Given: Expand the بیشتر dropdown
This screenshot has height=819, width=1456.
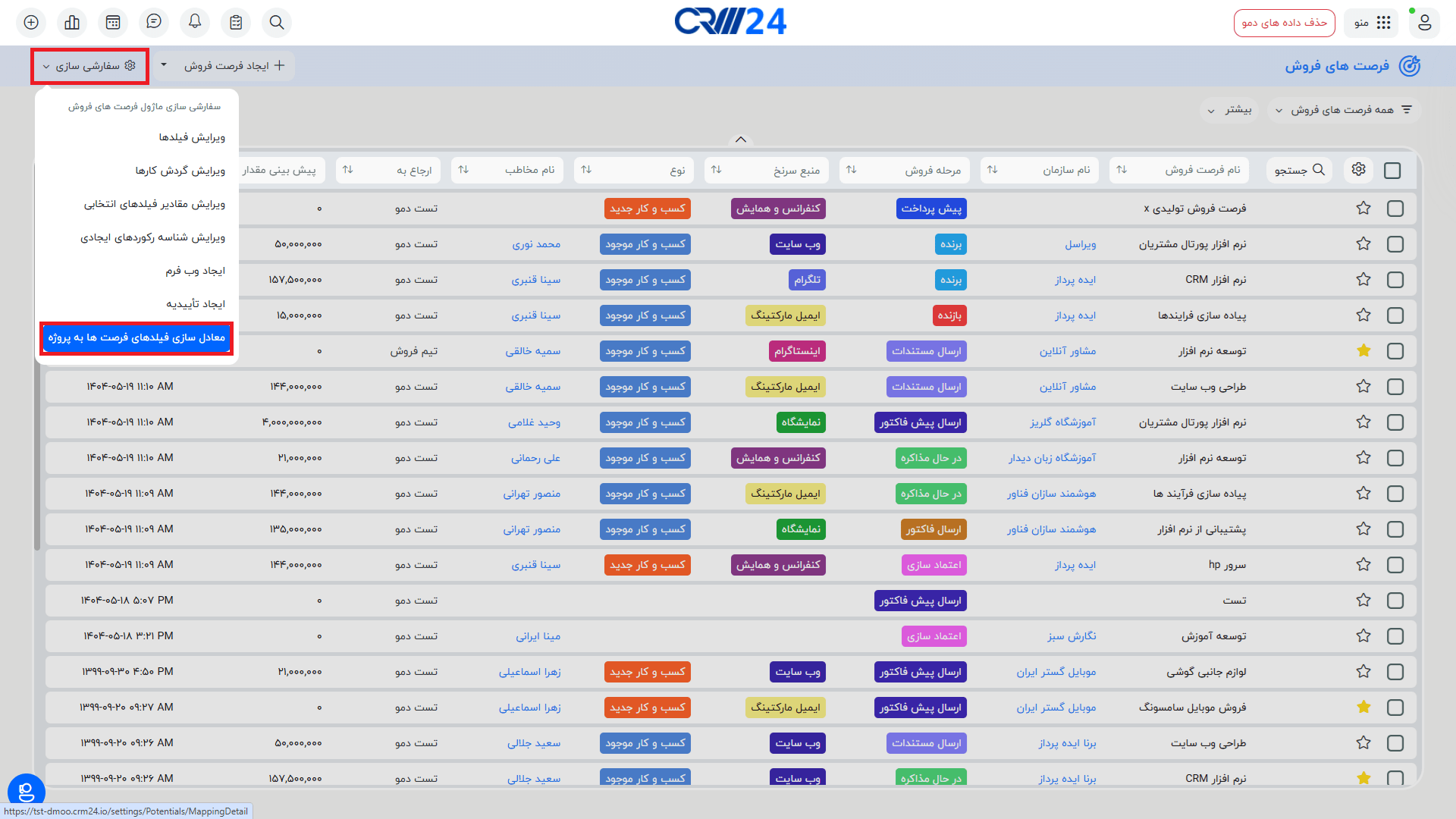Looking at the screenshot, I should tap(1230, 110).
